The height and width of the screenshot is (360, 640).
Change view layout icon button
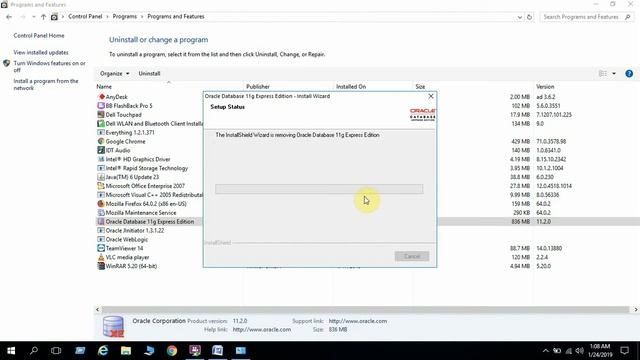coord(603,73)
